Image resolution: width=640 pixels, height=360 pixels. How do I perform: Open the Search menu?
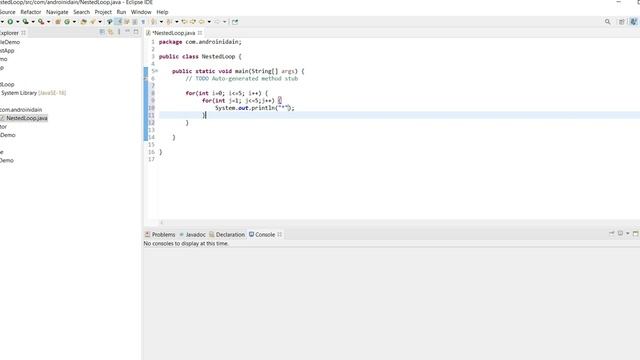coord(82,12)
